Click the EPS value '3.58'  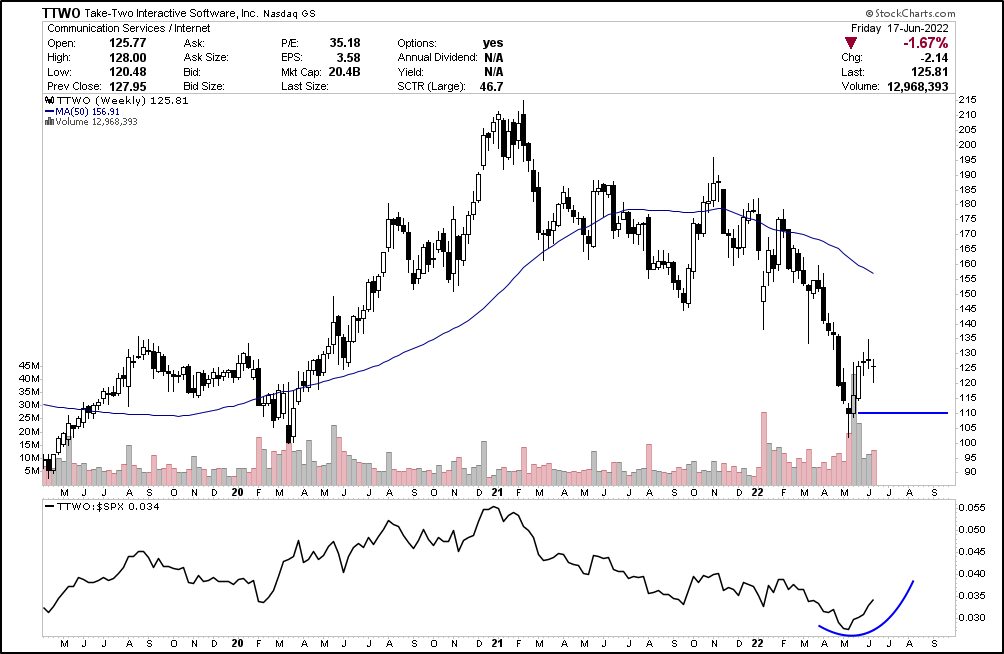click(348, 58)
